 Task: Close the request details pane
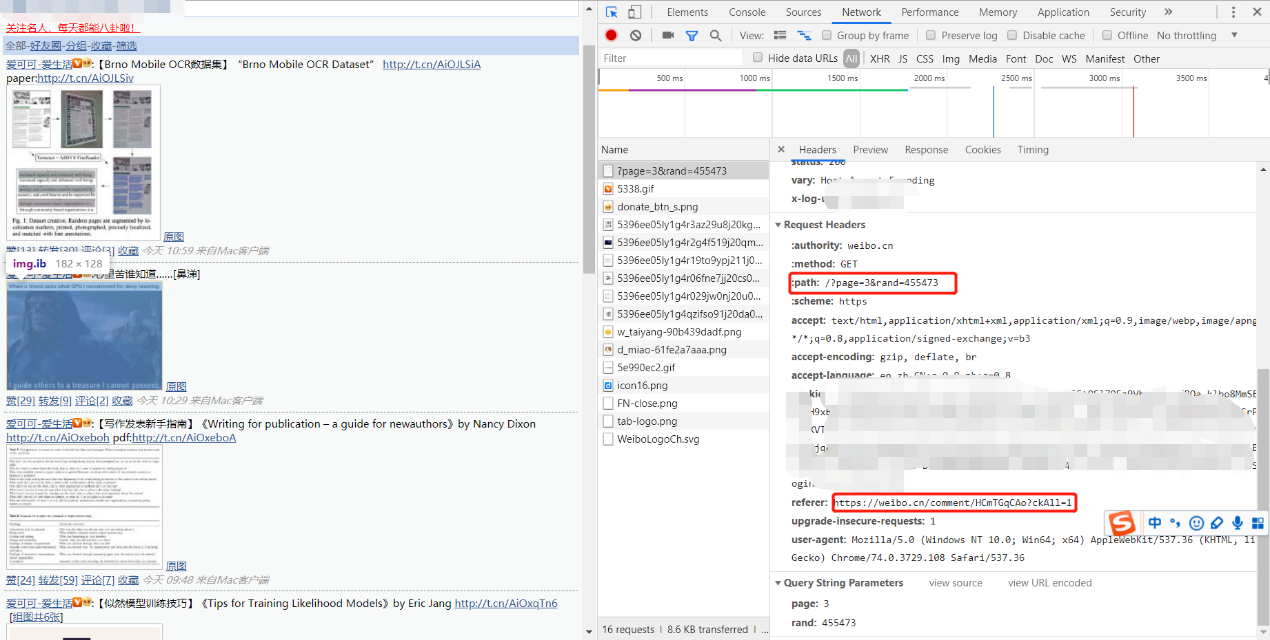coord(781,149)
